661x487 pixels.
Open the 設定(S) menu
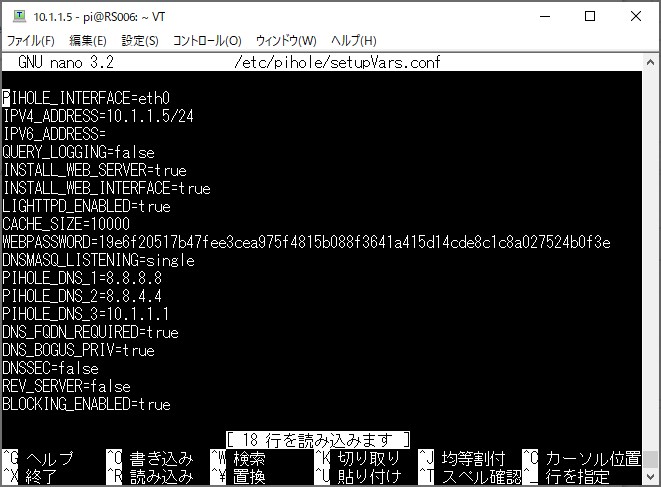click(140, 40)
